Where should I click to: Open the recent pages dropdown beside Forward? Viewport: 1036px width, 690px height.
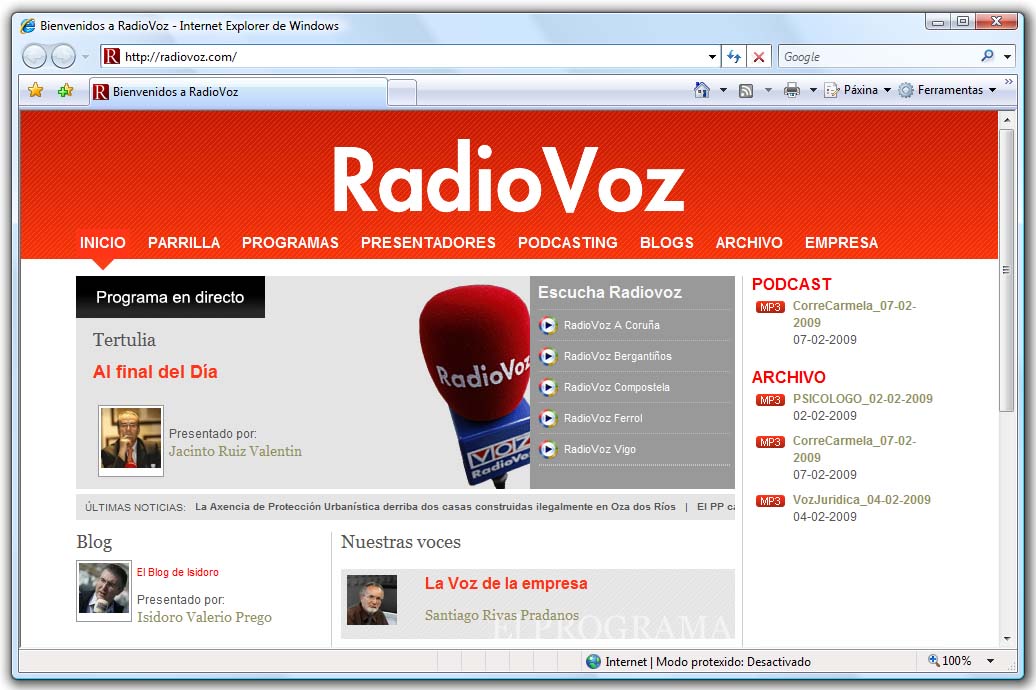(x=85, y=57)
